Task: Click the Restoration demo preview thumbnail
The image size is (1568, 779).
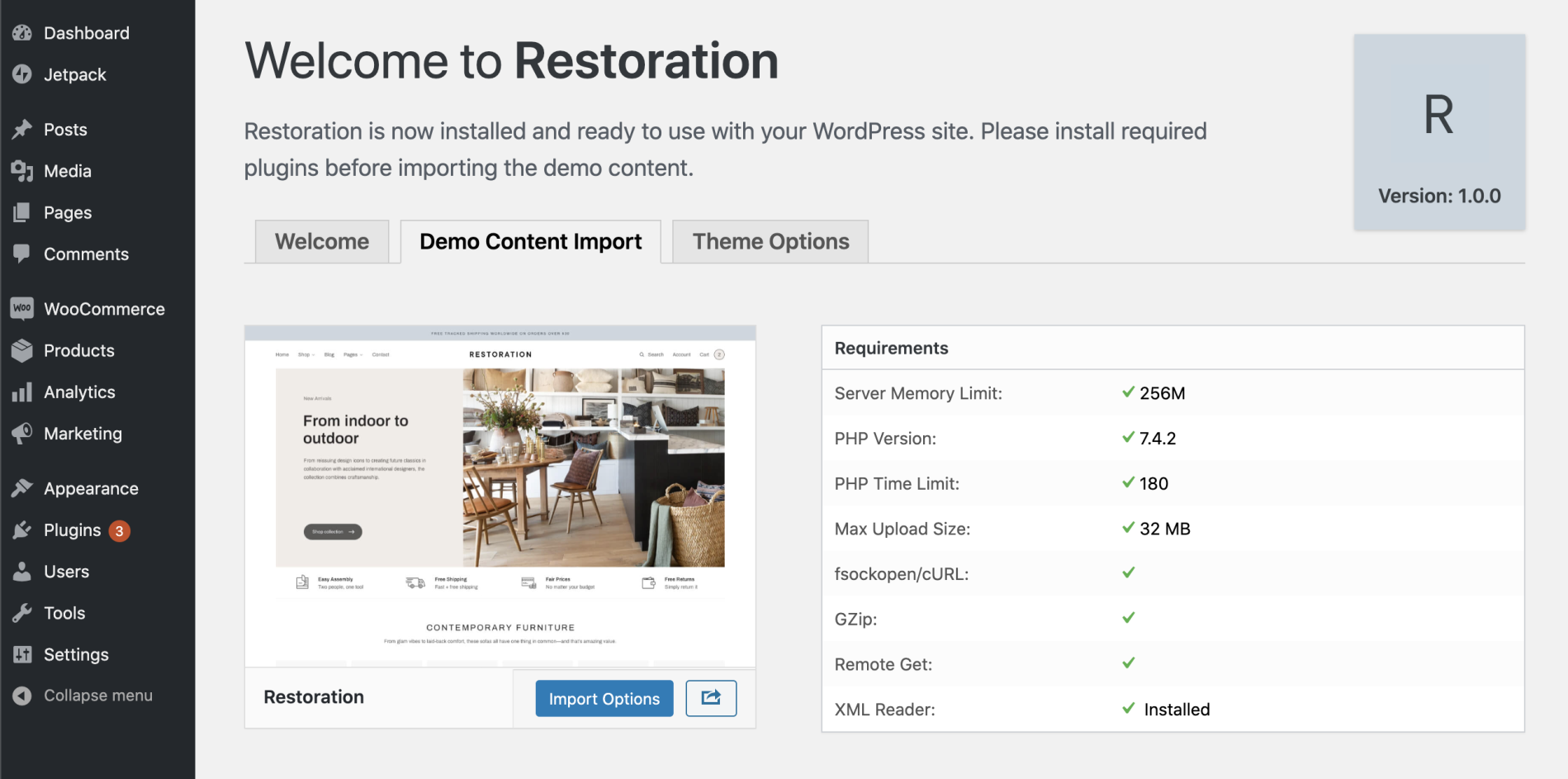Action: coord(500,496)
